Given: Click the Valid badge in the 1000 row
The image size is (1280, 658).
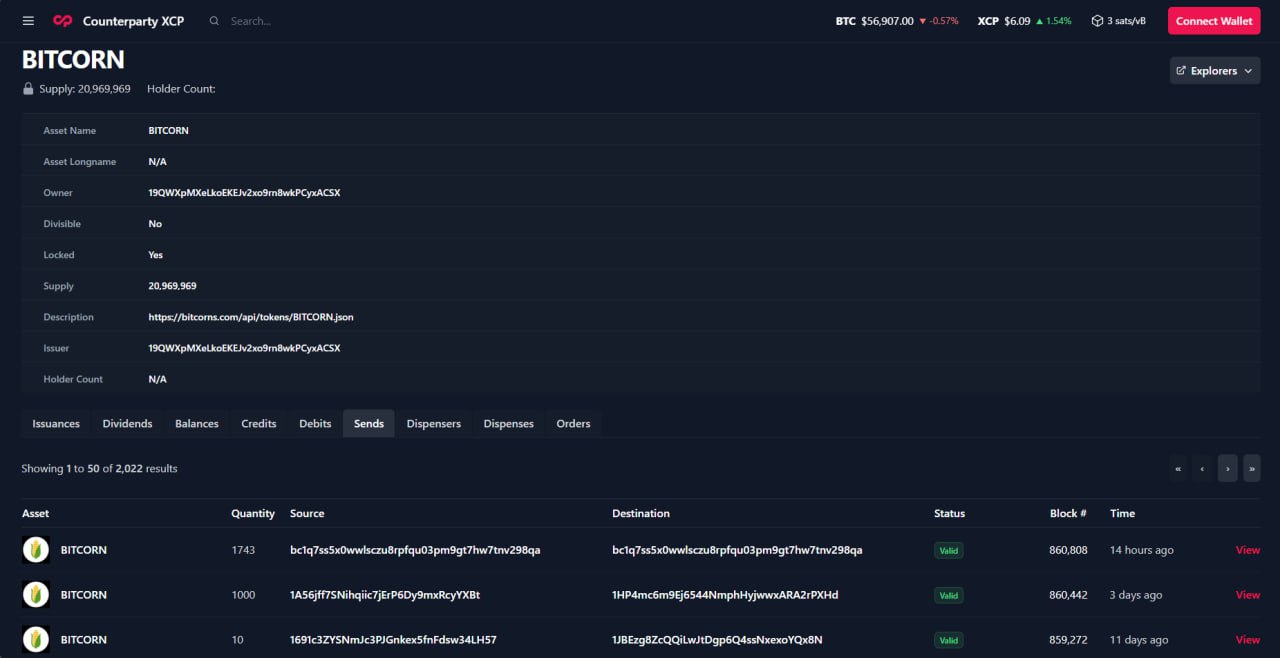Looking at the screenshot, I should tap(948, 595).
